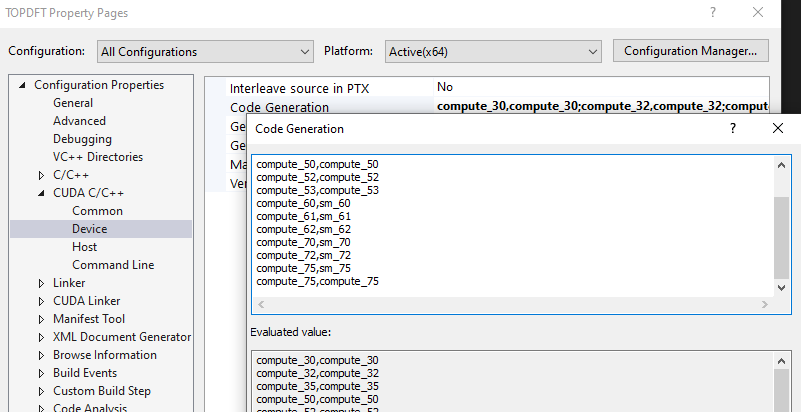Click compute_30,compute_30 in Evaluated value
Viewport: 801px width, 412px height.
tap(317, 360)
